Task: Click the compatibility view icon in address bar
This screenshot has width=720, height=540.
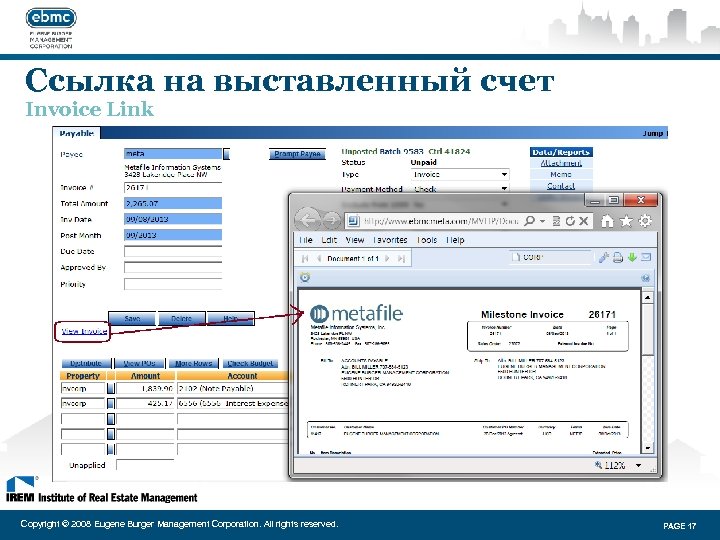Action: click(557, 221)
